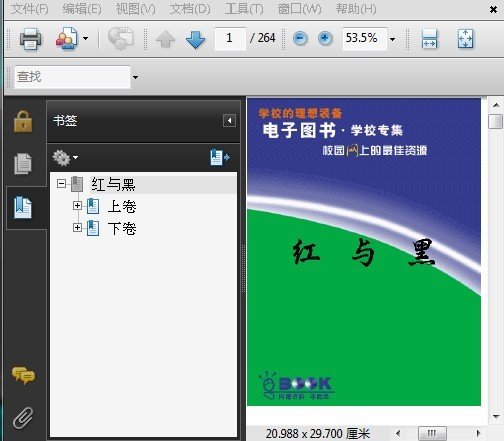The height and width of the screenshot is (441, 504).
Task: Expand the 下卷 bookmark node
Action: point(77,228)
